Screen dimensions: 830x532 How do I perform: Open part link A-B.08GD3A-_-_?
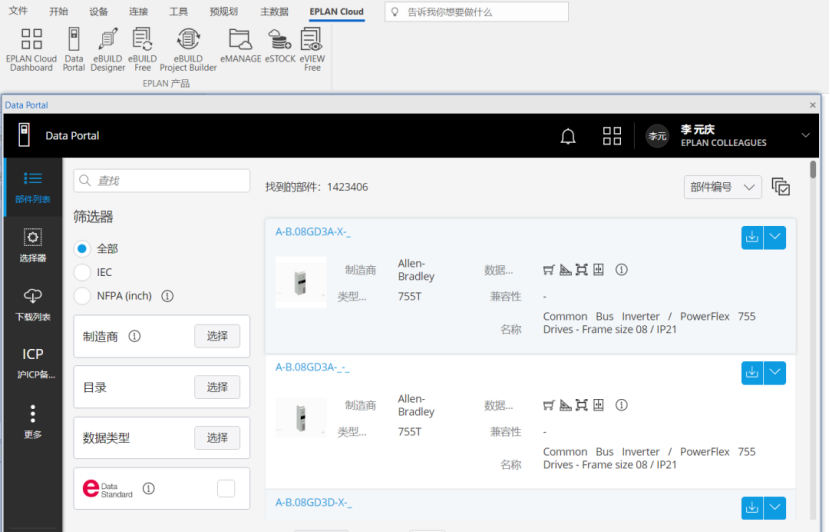312,367
